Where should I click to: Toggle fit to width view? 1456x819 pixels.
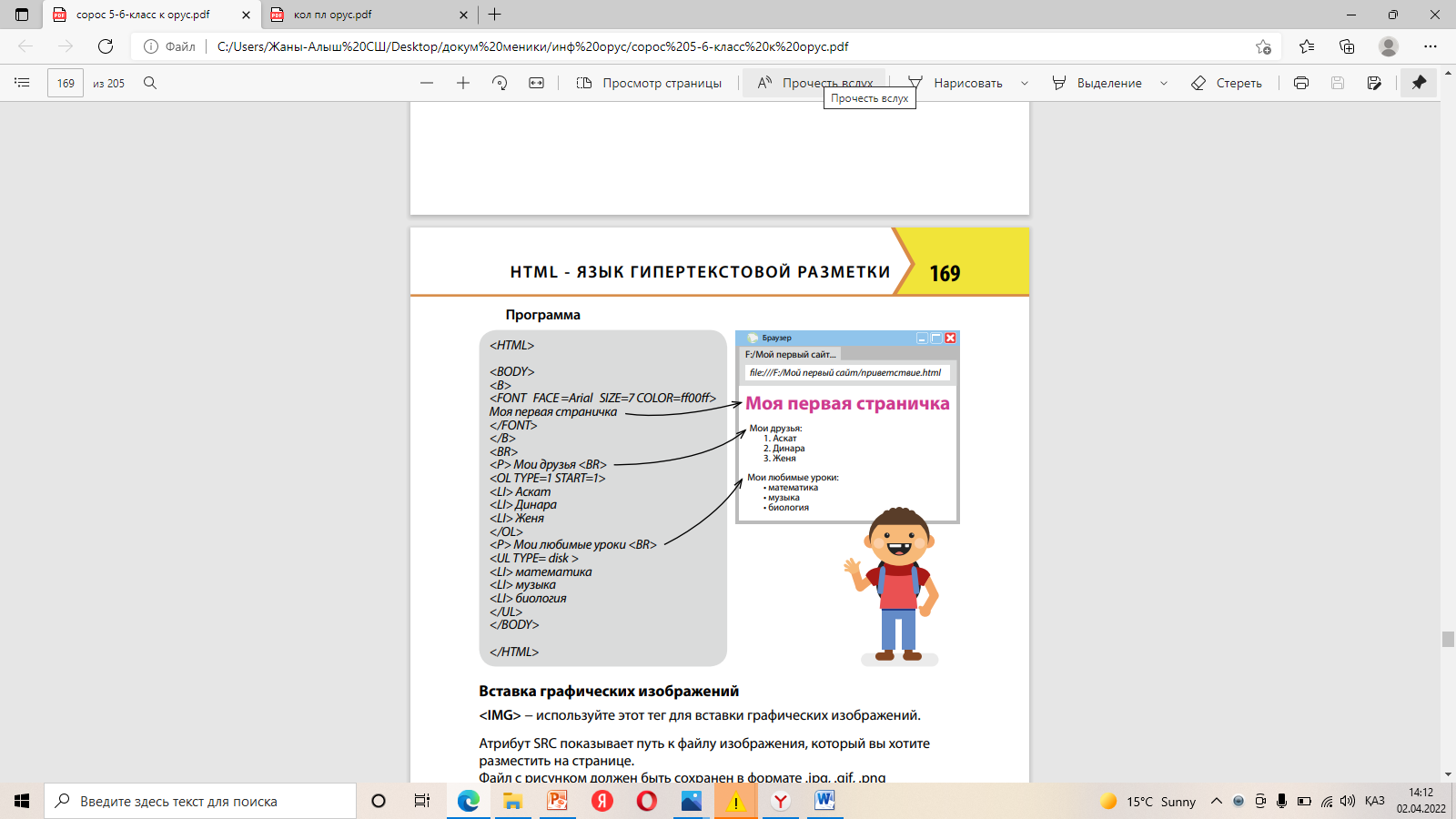(x=537, y=83)
